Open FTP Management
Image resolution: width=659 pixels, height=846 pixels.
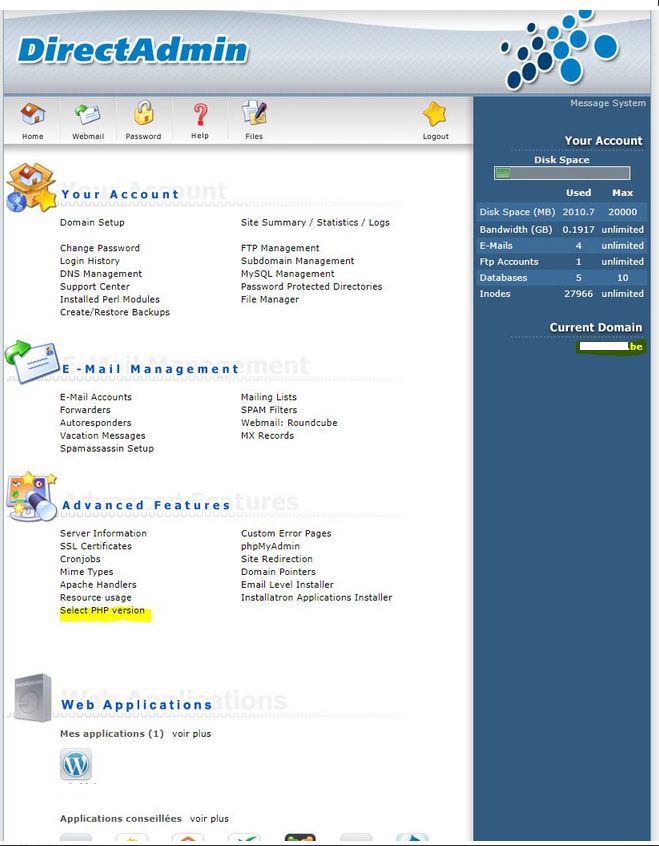click(280, 248)
